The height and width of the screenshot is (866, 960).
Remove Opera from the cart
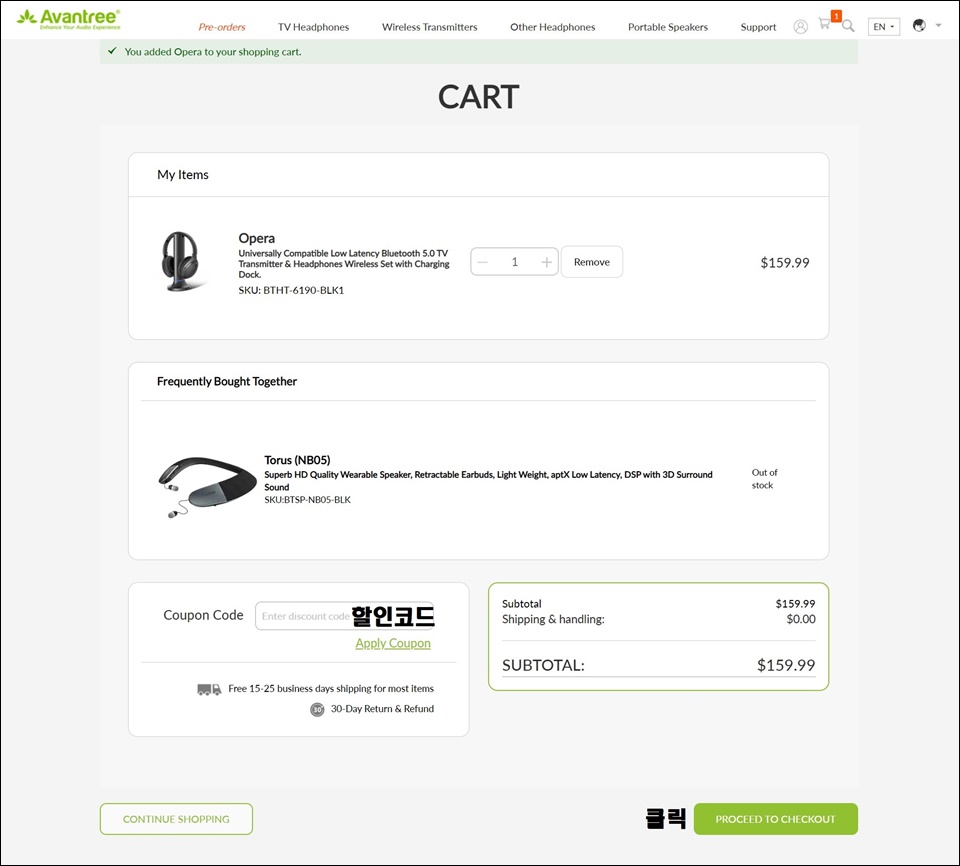tap(592, 262)
